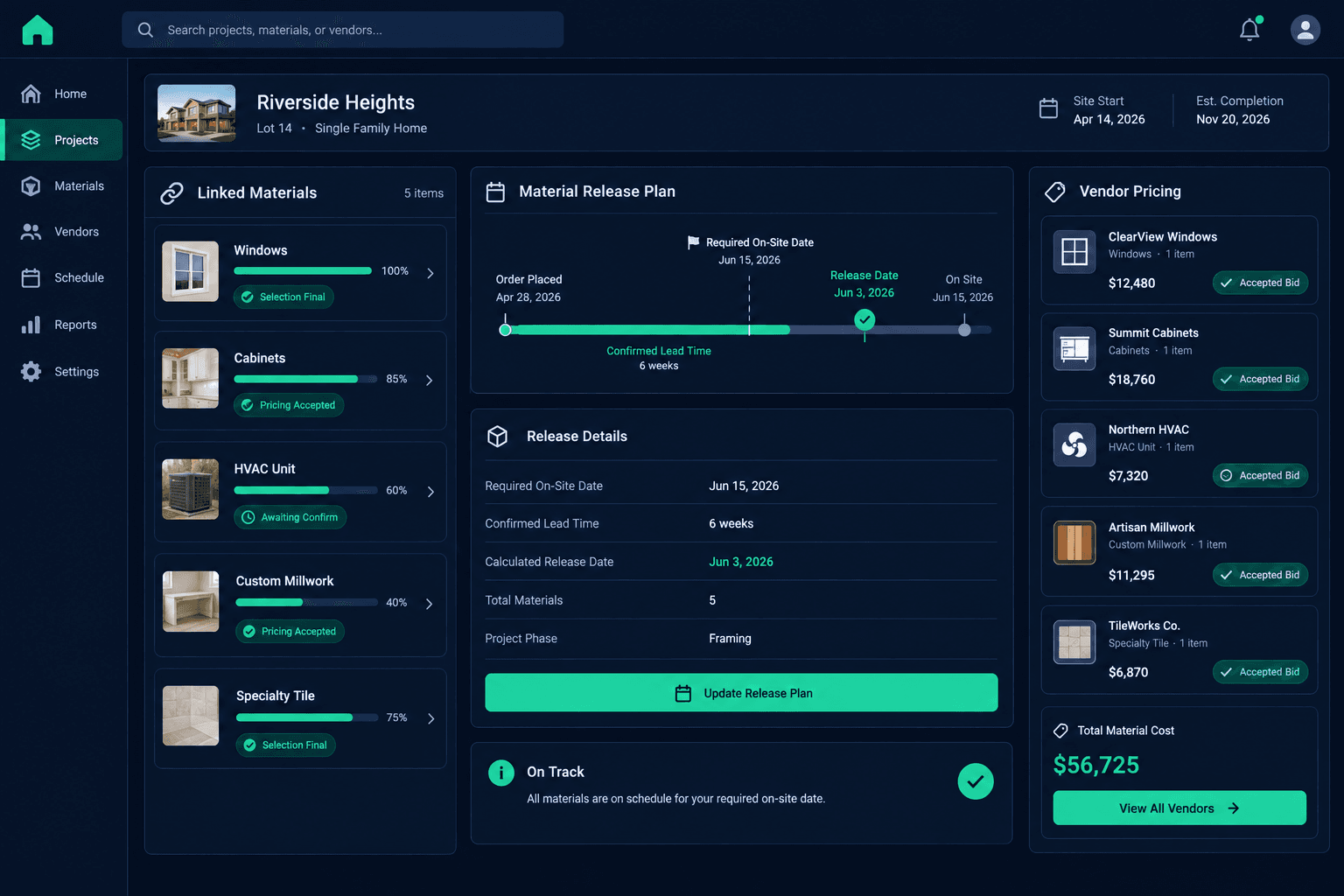Click the Total Material Cost tag icon
Image resolution: width=1344 pixels, height=896 pixels.
1061,731
